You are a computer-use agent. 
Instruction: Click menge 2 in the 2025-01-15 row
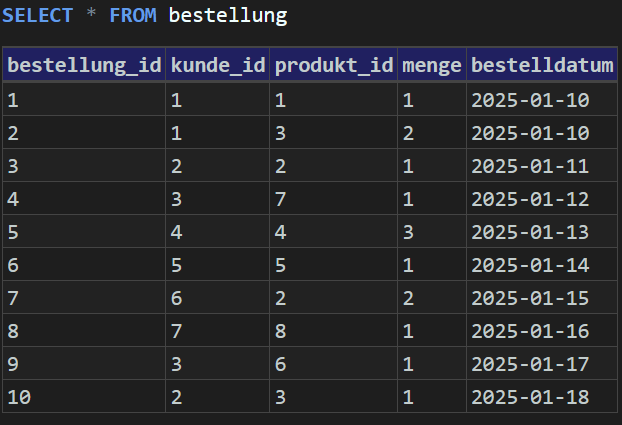pos(432,298)
